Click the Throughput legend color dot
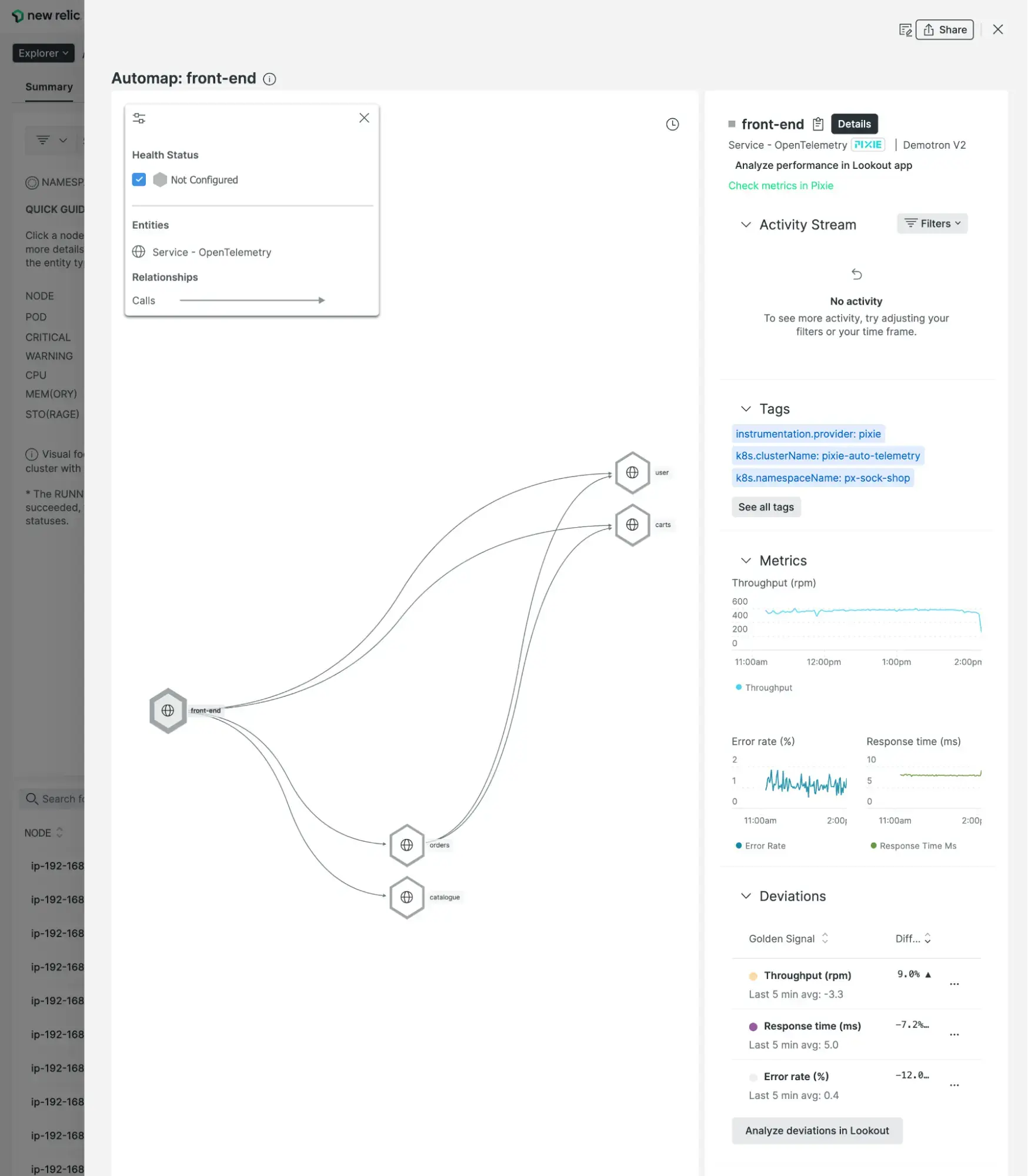Screen dimensions: 1028x1176 tap(739, 687)
